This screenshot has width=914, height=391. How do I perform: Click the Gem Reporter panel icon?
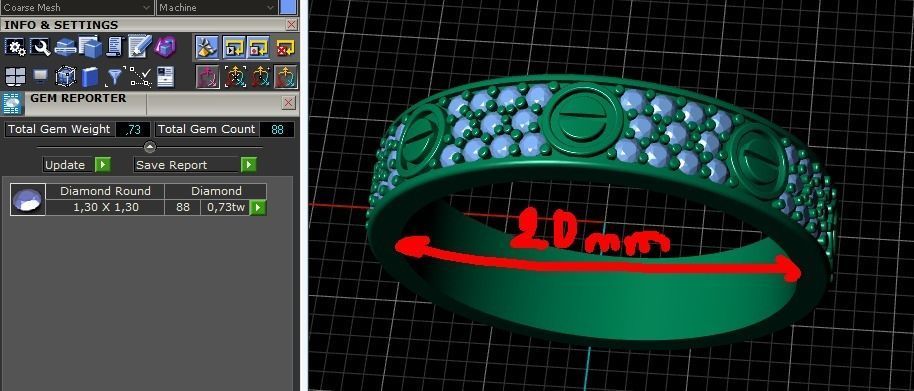point(13,103)
